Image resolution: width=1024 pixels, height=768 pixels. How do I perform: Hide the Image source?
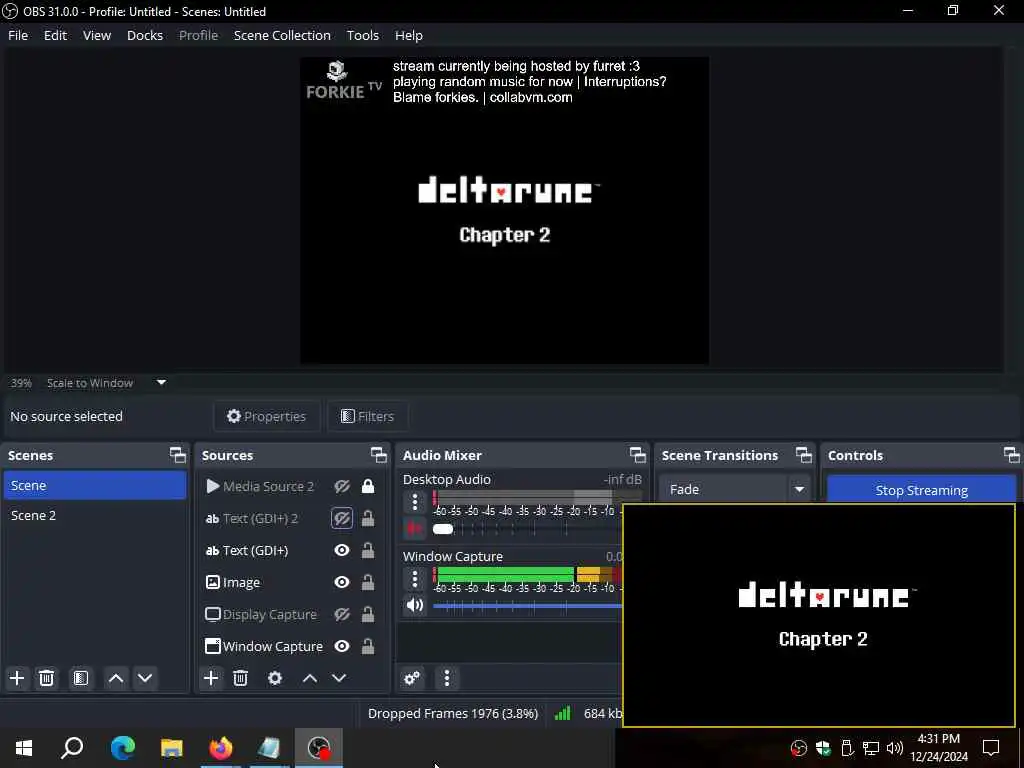[342, 582]
